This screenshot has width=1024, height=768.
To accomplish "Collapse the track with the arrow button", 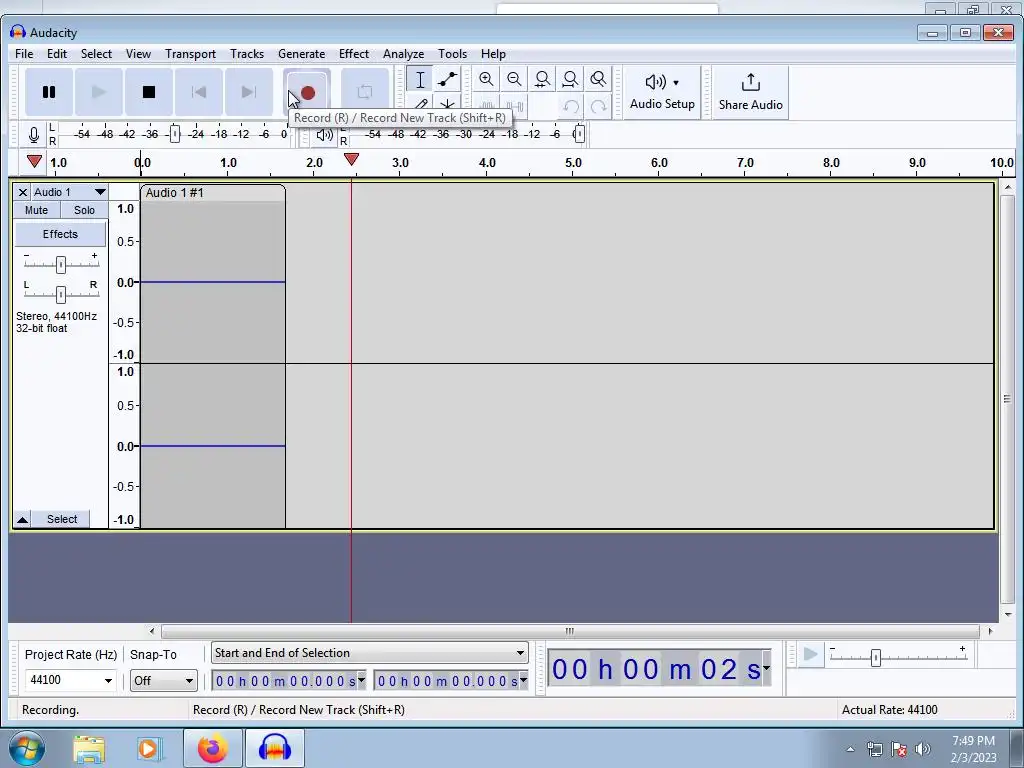I will [x=22, y=519].
